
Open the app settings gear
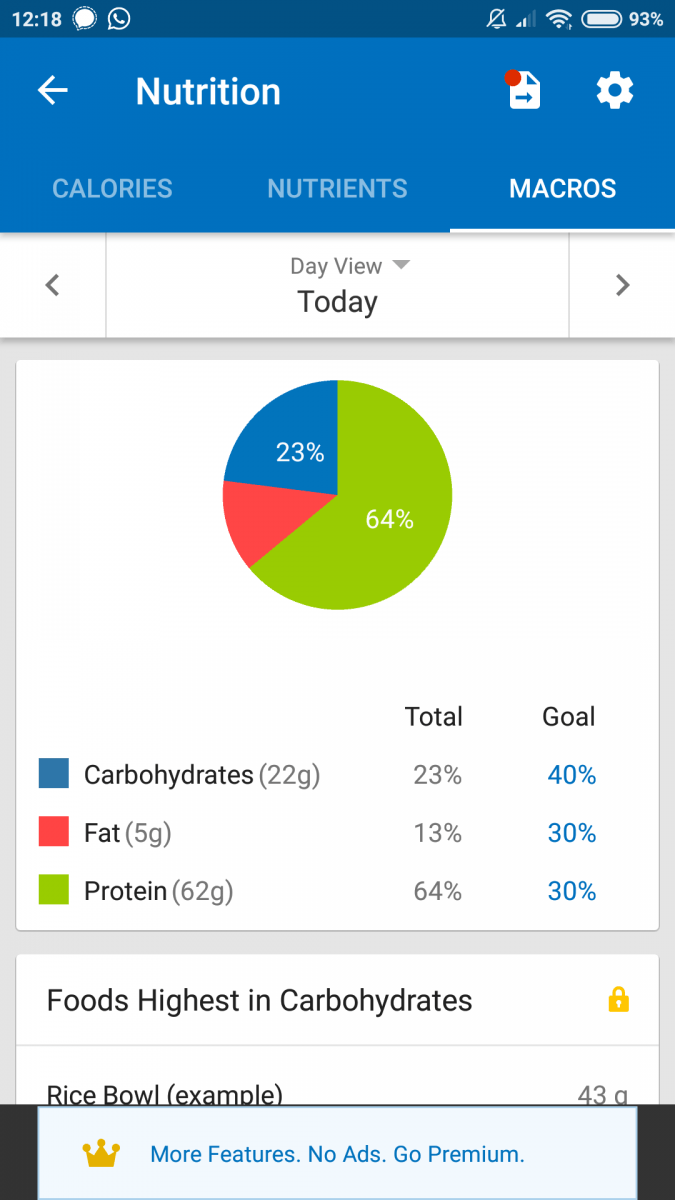tap(614, 90)
